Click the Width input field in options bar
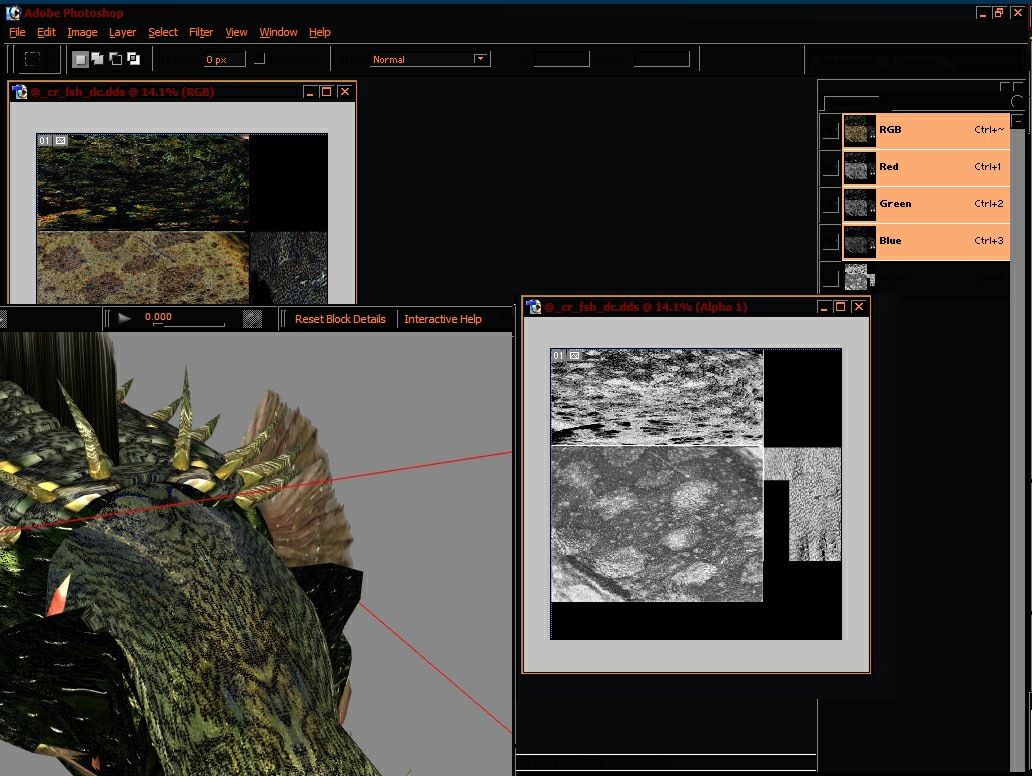1032x776 pixels. [x=561, y=59]
